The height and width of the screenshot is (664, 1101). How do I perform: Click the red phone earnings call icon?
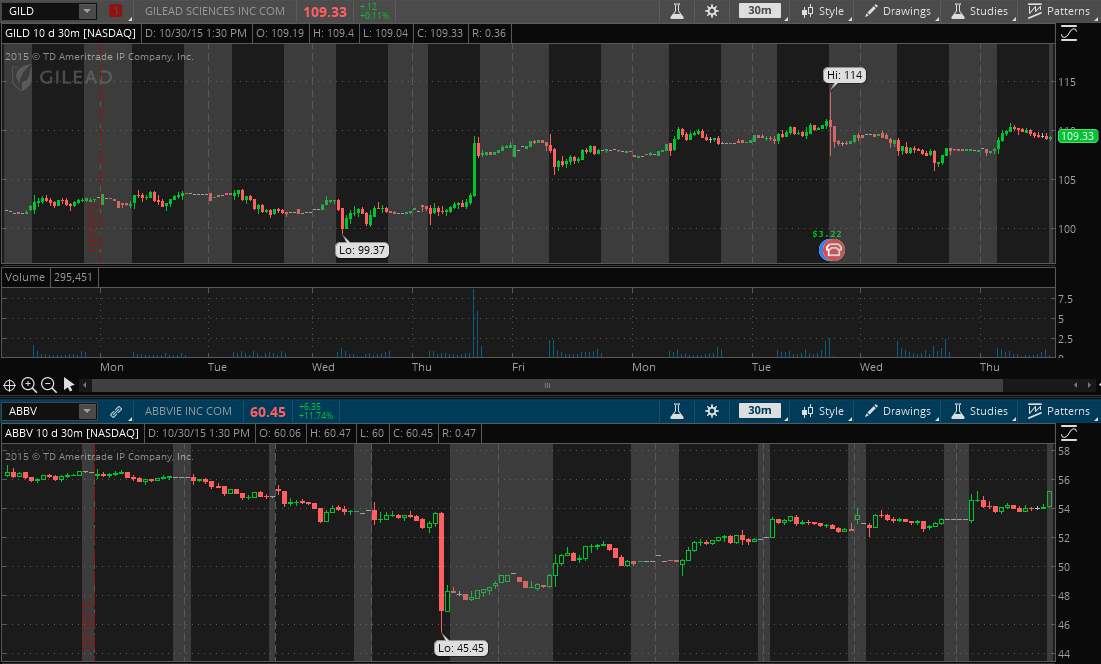tap(832, 249)
